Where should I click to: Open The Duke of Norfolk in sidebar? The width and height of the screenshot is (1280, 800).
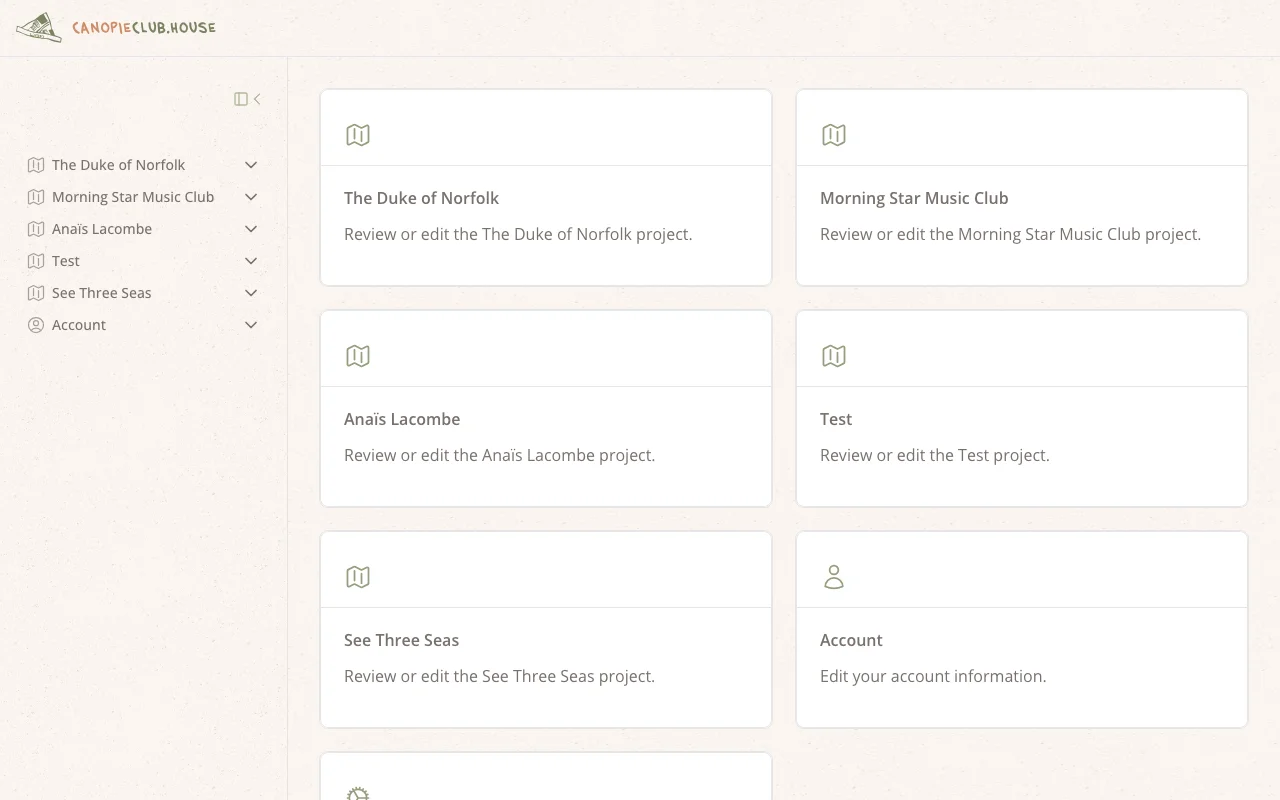[x=119, y=165]
